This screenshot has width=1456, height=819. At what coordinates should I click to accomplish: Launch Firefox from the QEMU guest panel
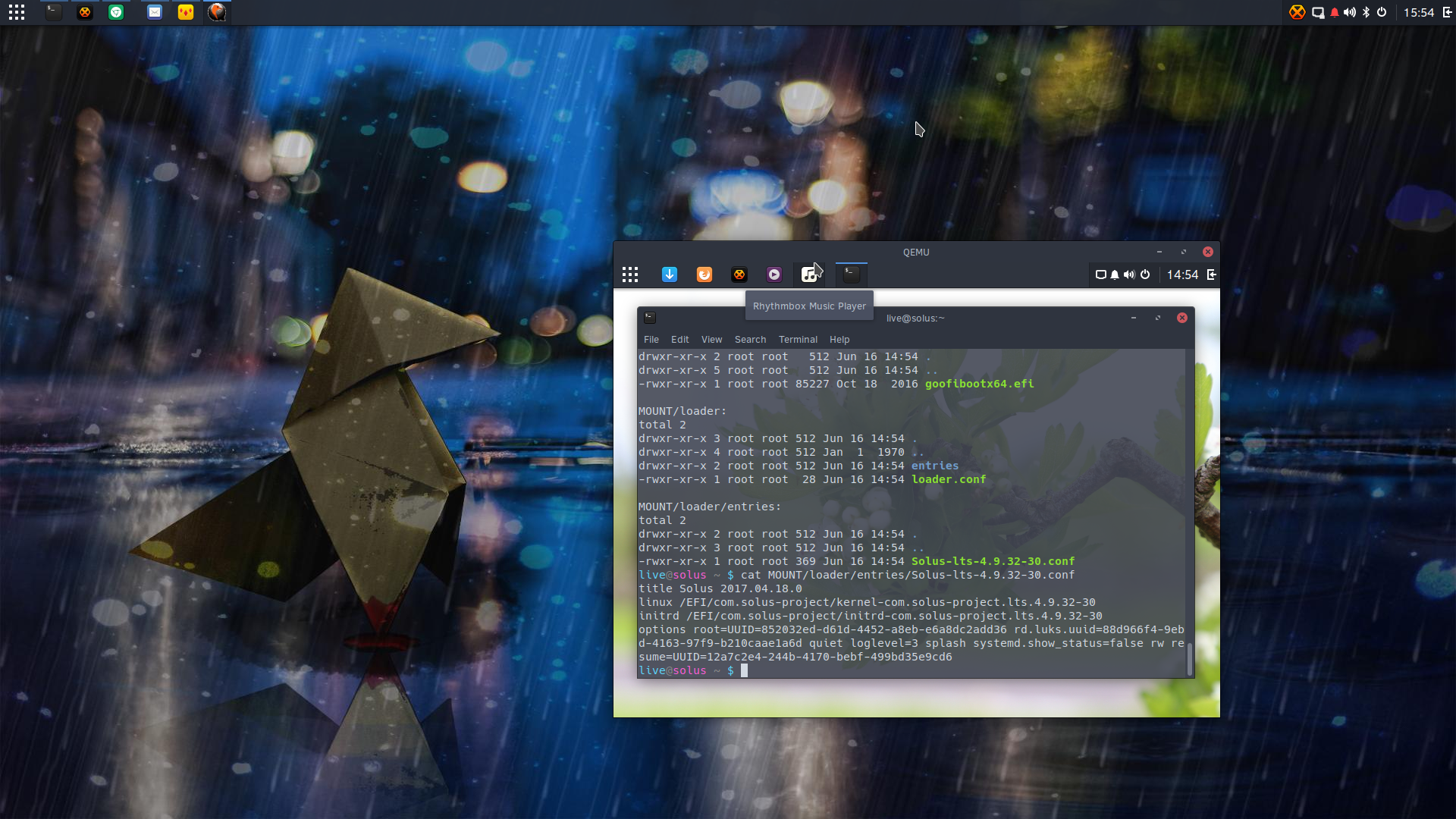(x=704, y=275)
